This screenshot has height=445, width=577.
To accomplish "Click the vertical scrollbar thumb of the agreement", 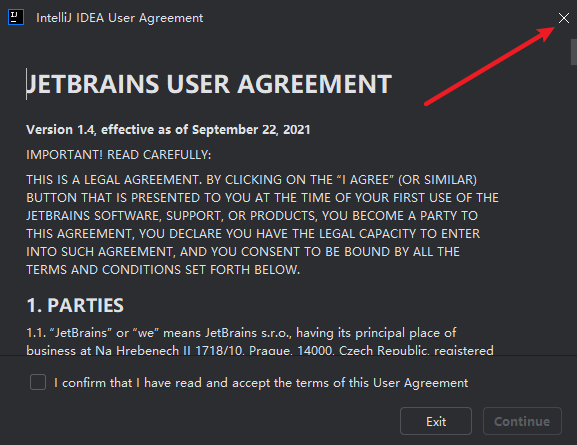I will pyautogui.click(x=574, y=52).
